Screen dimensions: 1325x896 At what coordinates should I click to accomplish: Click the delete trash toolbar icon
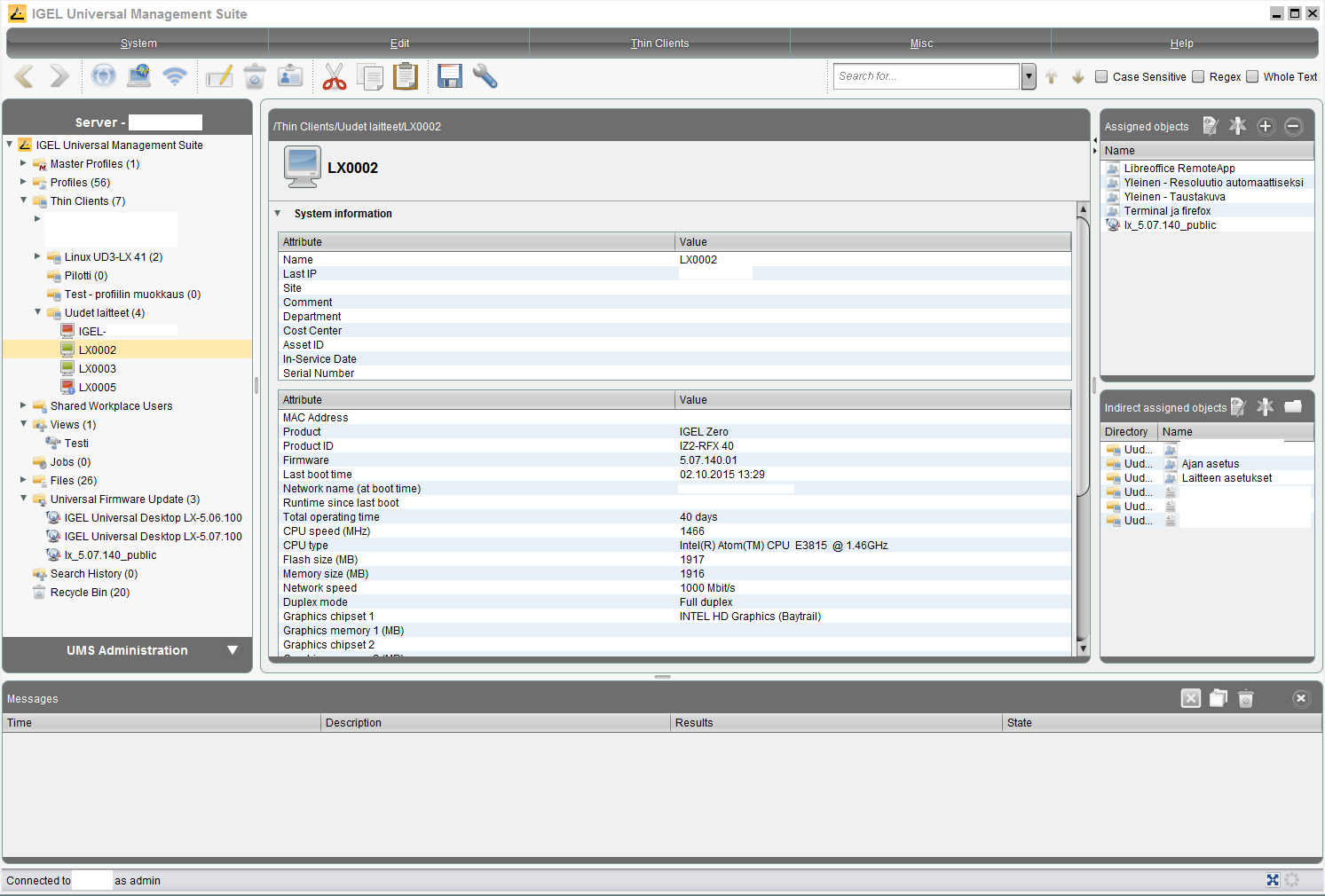click(x=255, y=76)
